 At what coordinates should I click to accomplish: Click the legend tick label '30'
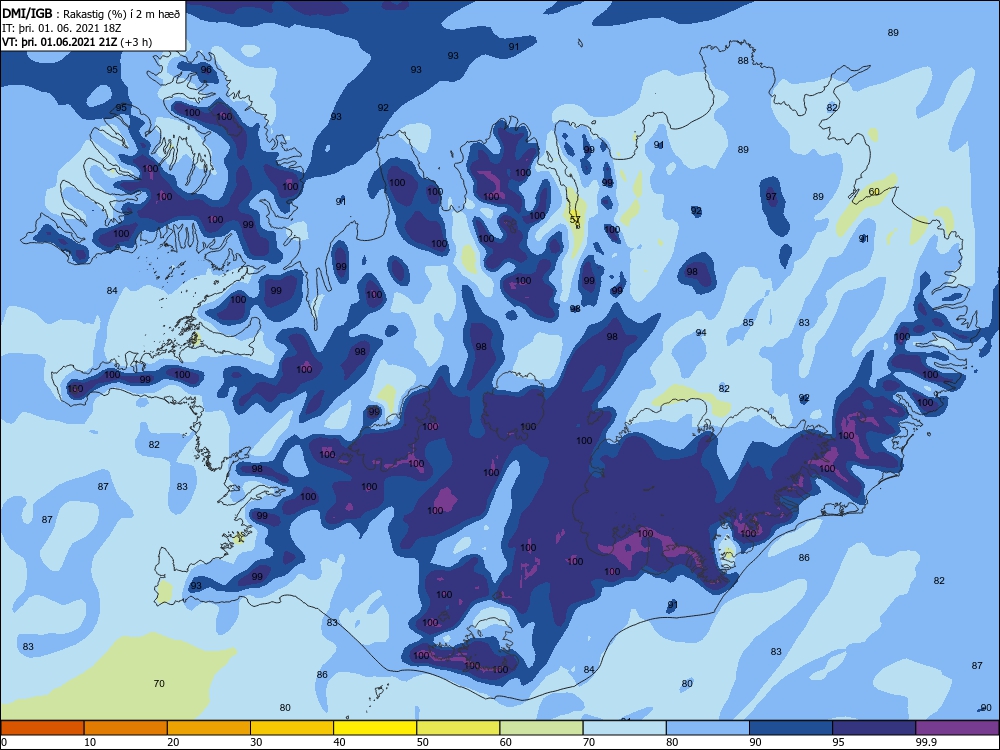coord(256,742)
